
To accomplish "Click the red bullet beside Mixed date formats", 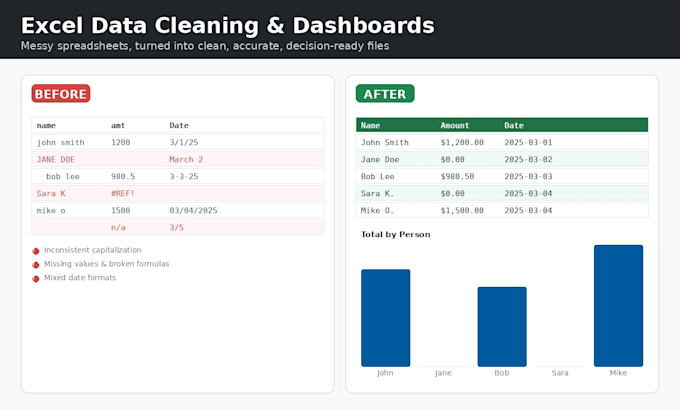I will [x=36, y=278].
